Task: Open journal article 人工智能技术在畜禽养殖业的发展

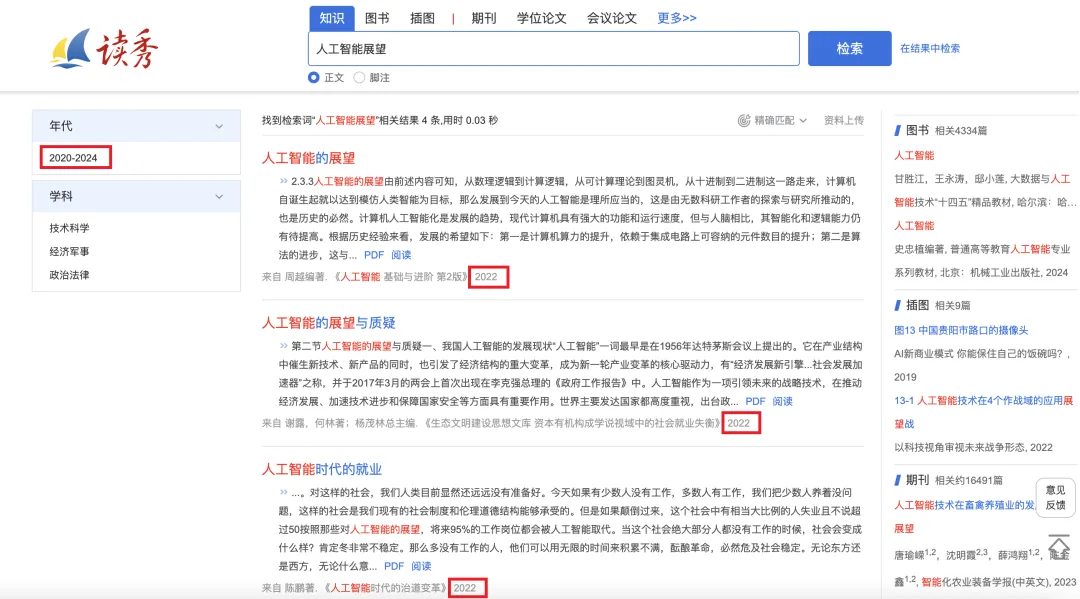Action: click(x=964, y=505)
